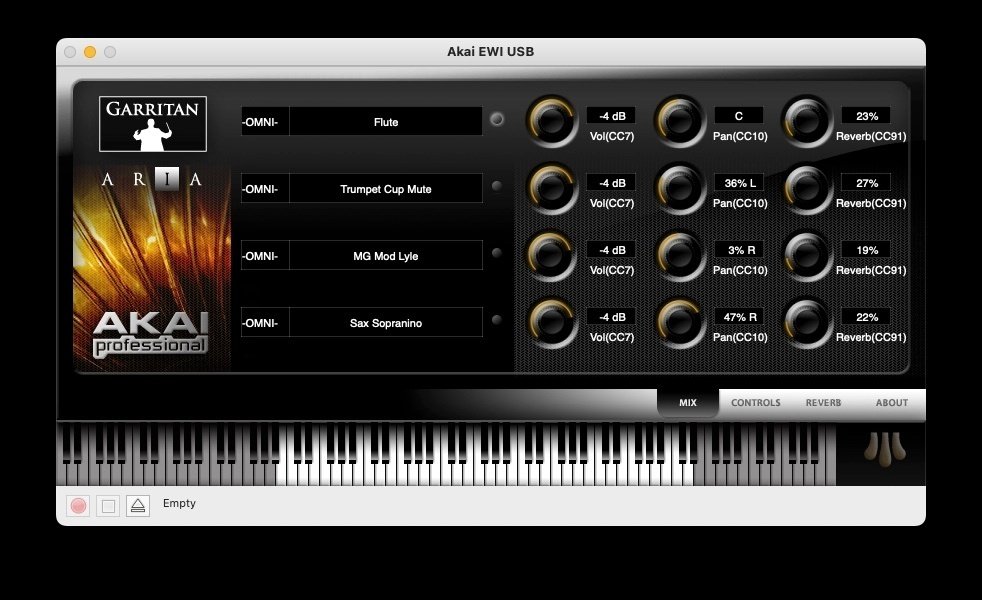Viewport: 982px width, 600px height.
Task: Click the 3% R pan value
Action: (x=739, y=250)
